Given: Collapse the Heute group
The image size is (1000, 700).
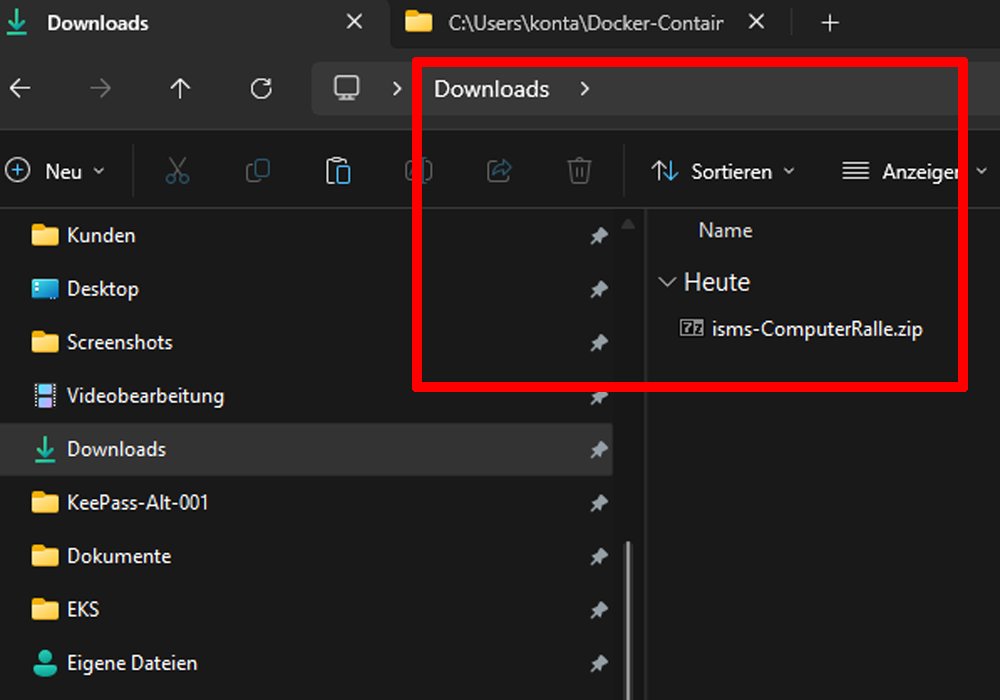Looking at the screenshot, I should click(667, 282).
